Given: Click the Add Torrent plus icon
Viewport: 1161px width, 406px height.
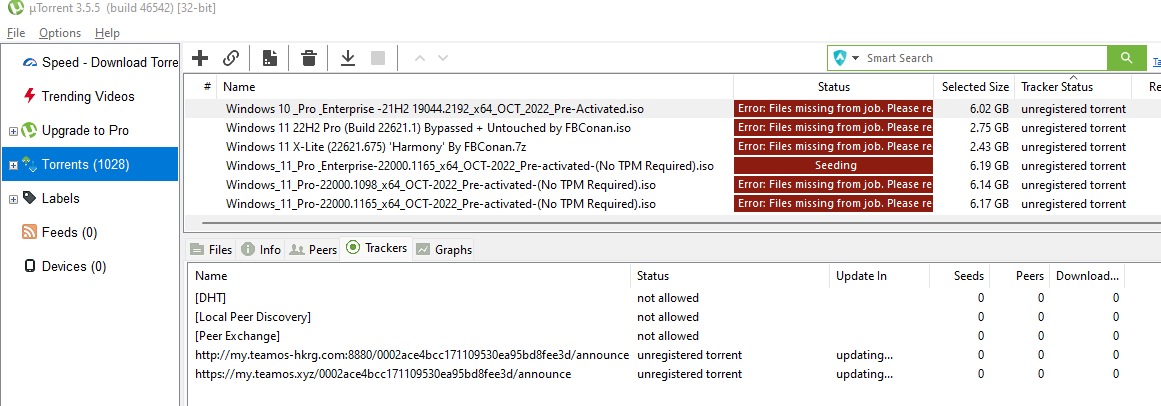Looking at the screenshot, I should pyautogui.click(x=200, y=58).
